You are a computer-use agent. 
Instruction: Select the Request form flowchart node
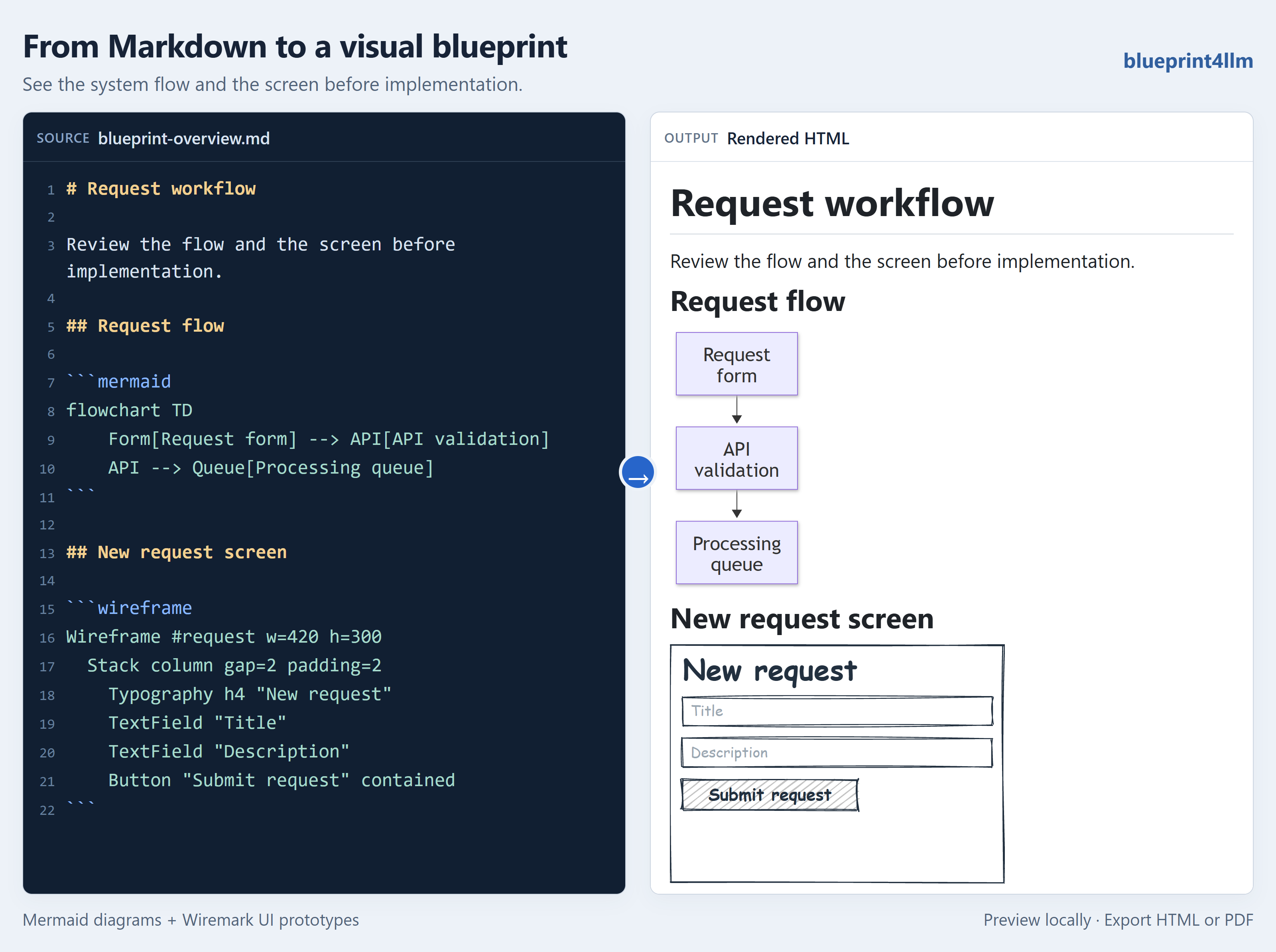point(736,364)
